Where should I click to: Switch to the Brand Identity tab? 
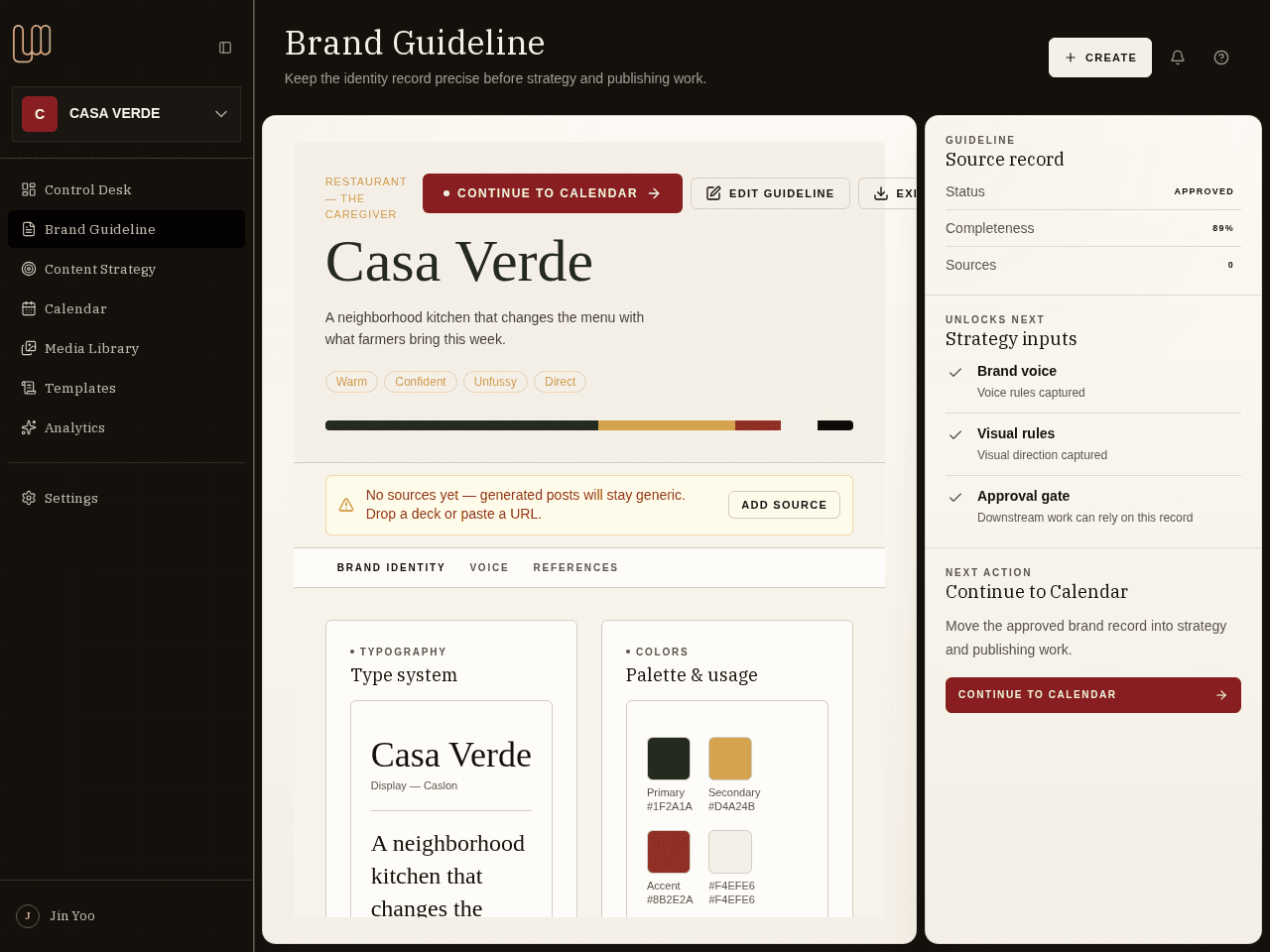point(391,568)
